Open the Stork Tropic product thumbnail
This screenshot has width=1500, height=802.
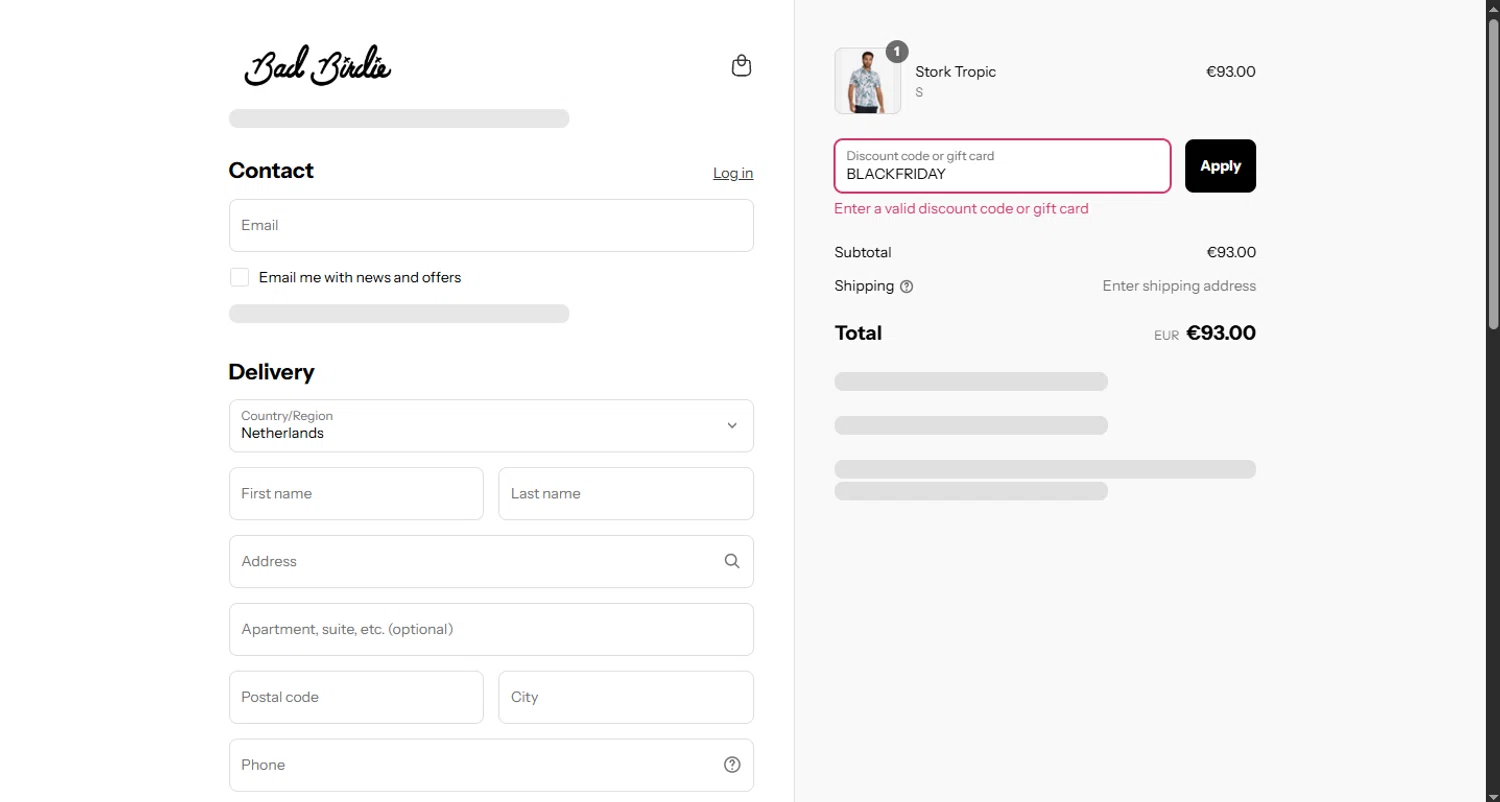coord(867,81)
